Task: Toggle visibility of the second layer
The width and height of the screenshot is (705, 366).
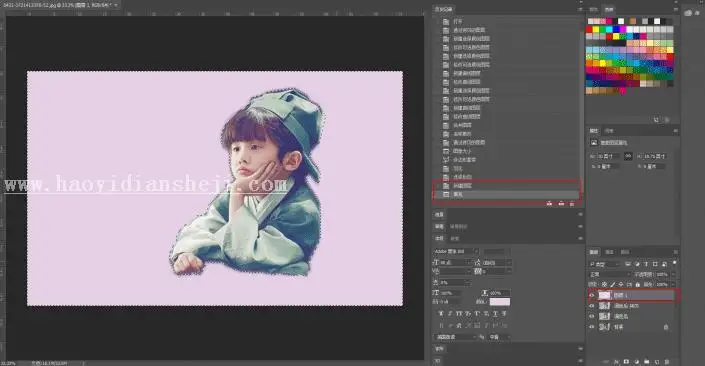Action: click(592, 306)
